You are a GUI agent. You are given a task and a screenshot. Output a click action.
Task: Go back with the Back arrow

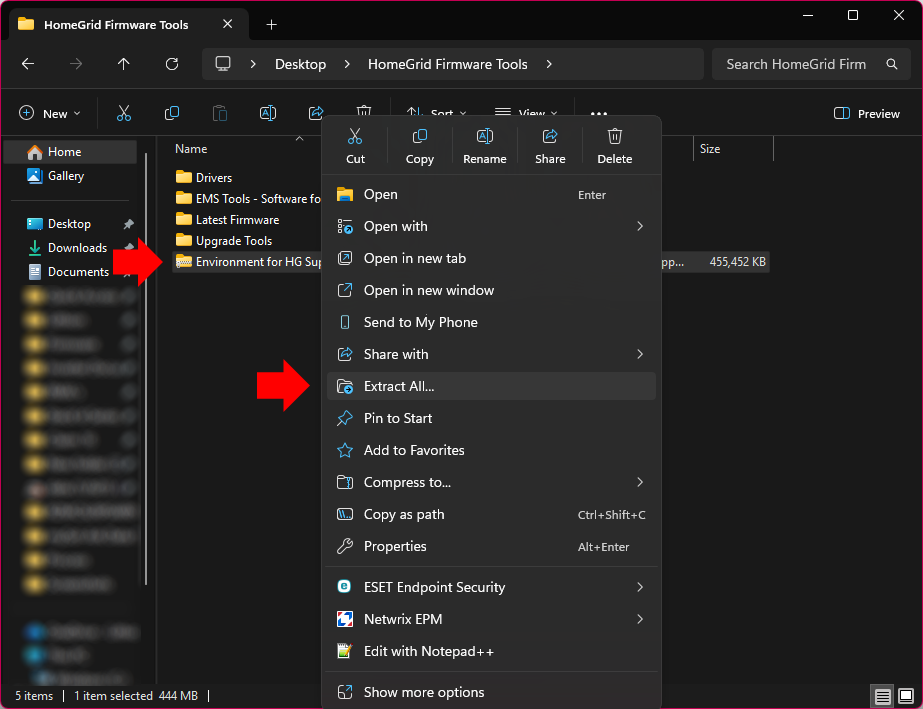click(x=28, y=64)
